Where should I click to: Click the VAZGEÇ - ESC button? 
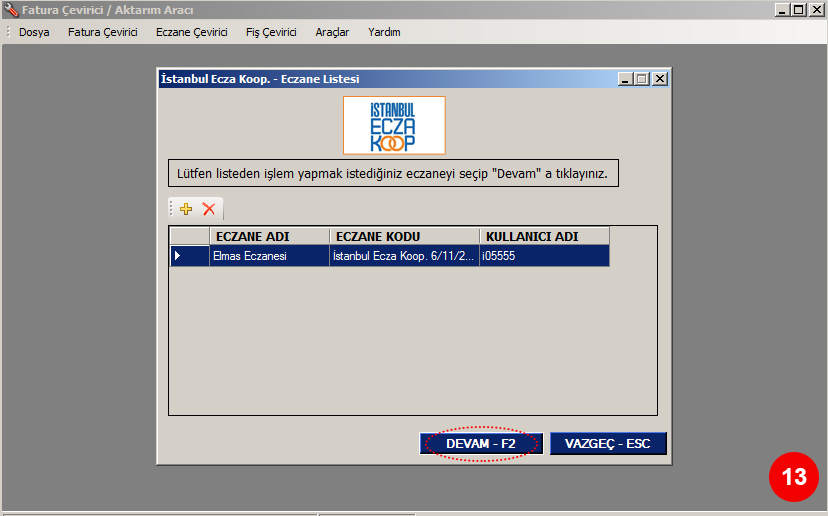608,444
